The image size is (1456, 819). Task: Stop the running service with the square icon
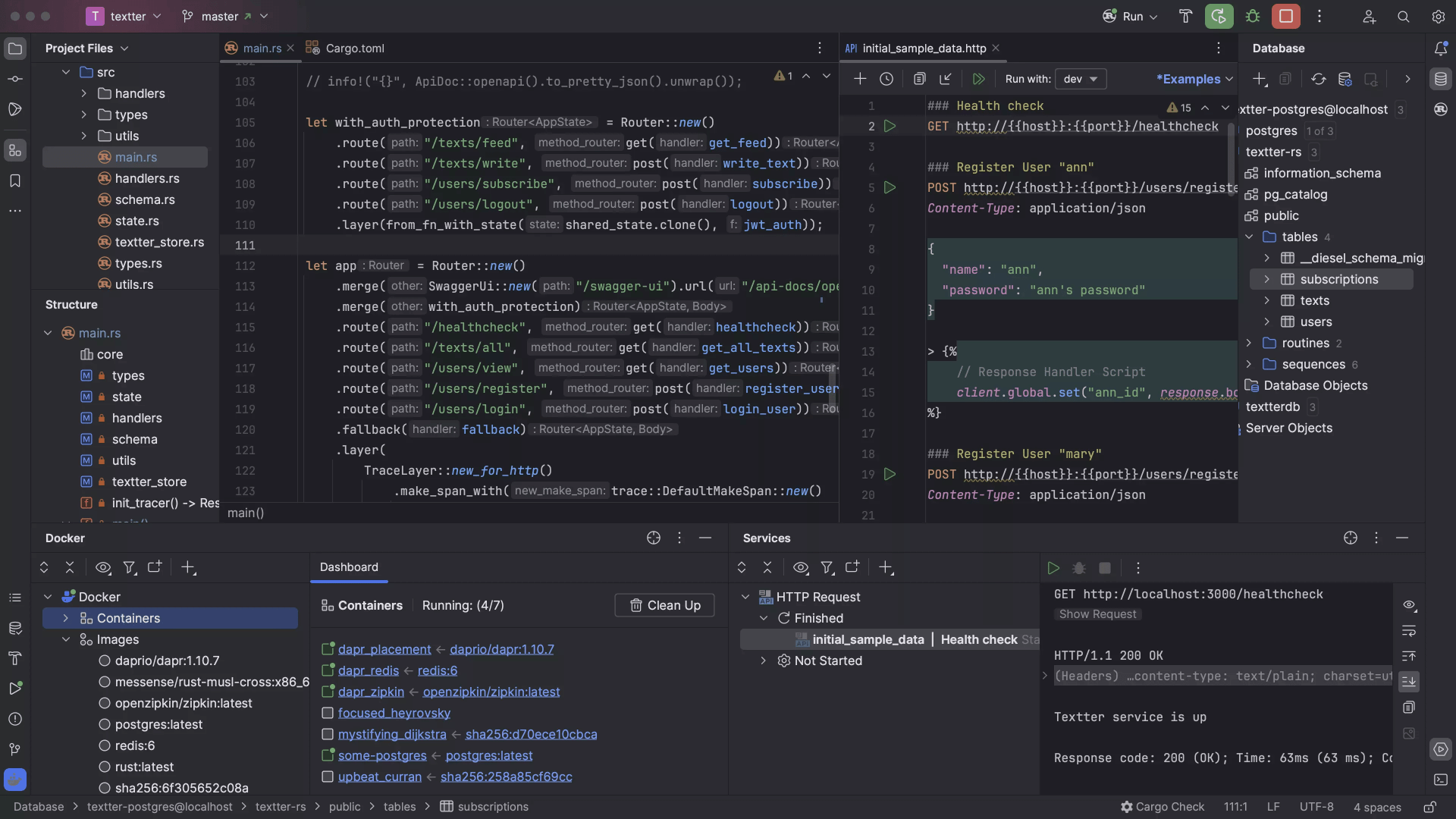point(1105,568)
